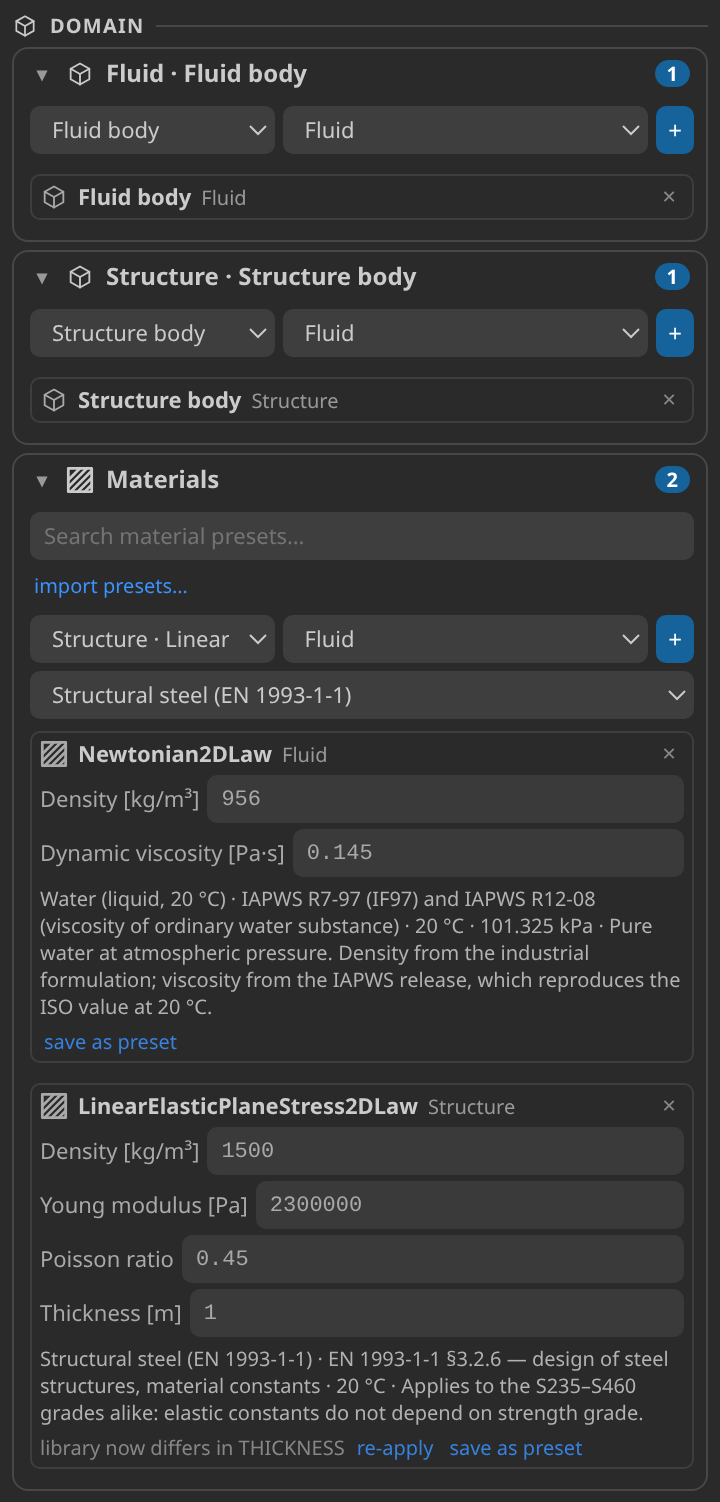
Task: Click the DOMAIN cube icon in the header
Action: [x=25, y=26]
